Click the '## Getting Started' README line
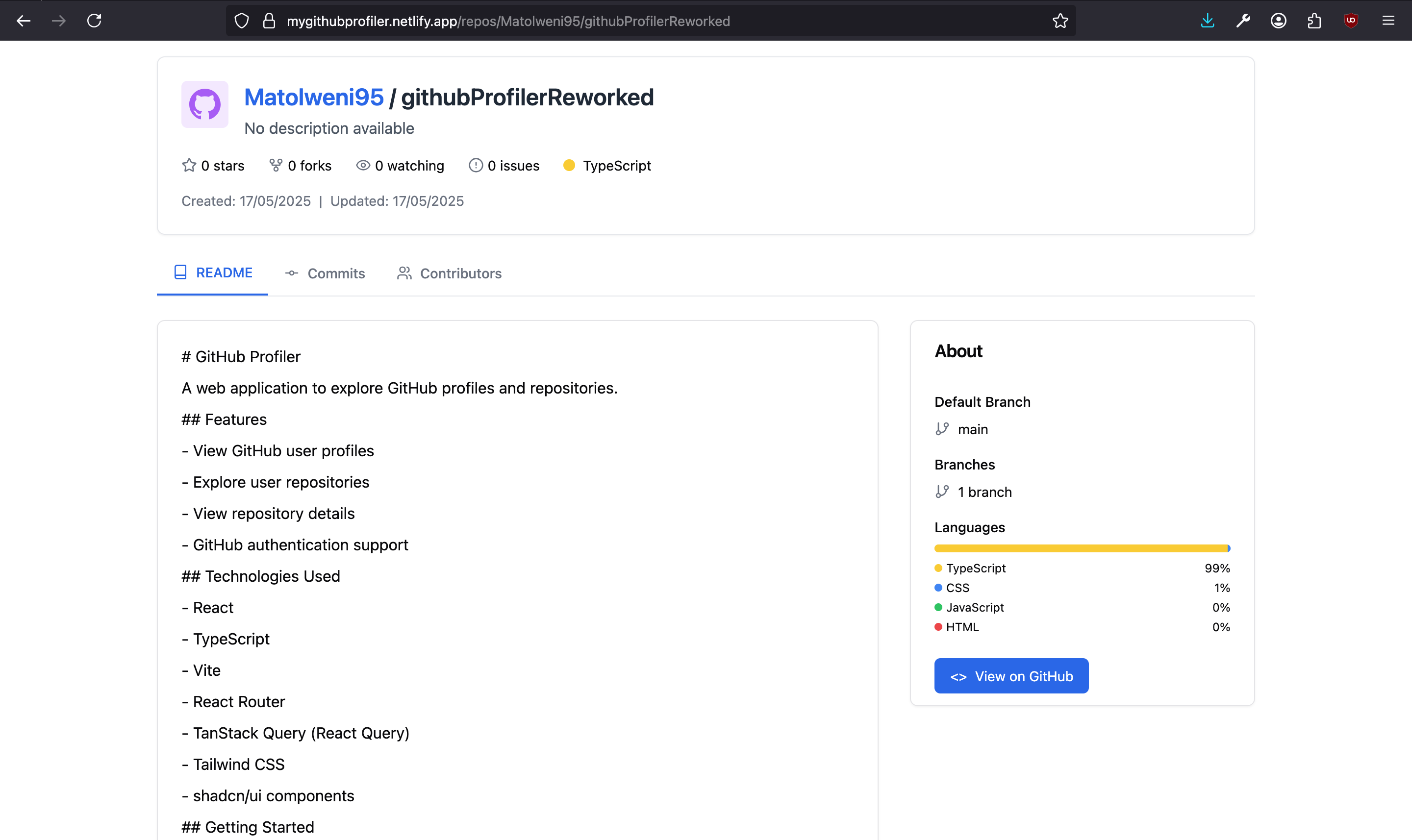 coord(248,827)
